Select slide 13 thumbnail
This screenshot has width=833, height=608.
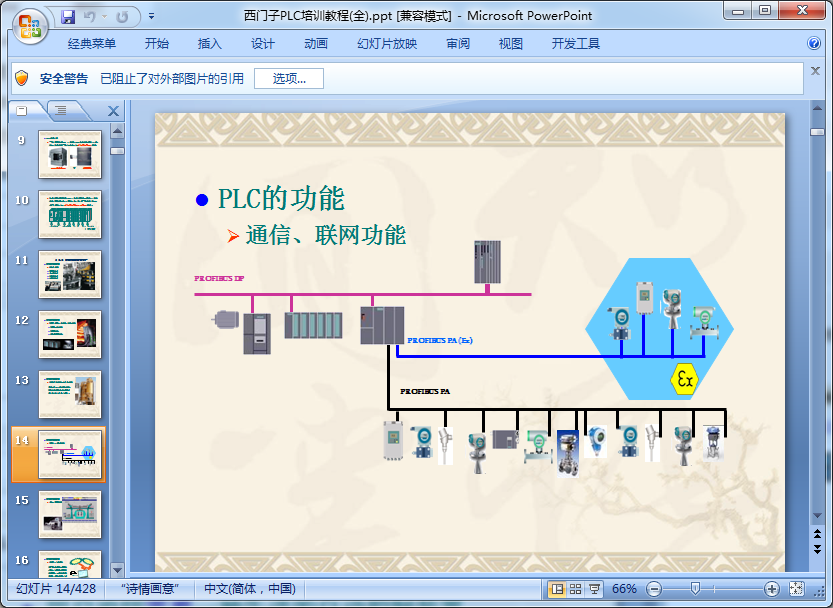(70, 395)
